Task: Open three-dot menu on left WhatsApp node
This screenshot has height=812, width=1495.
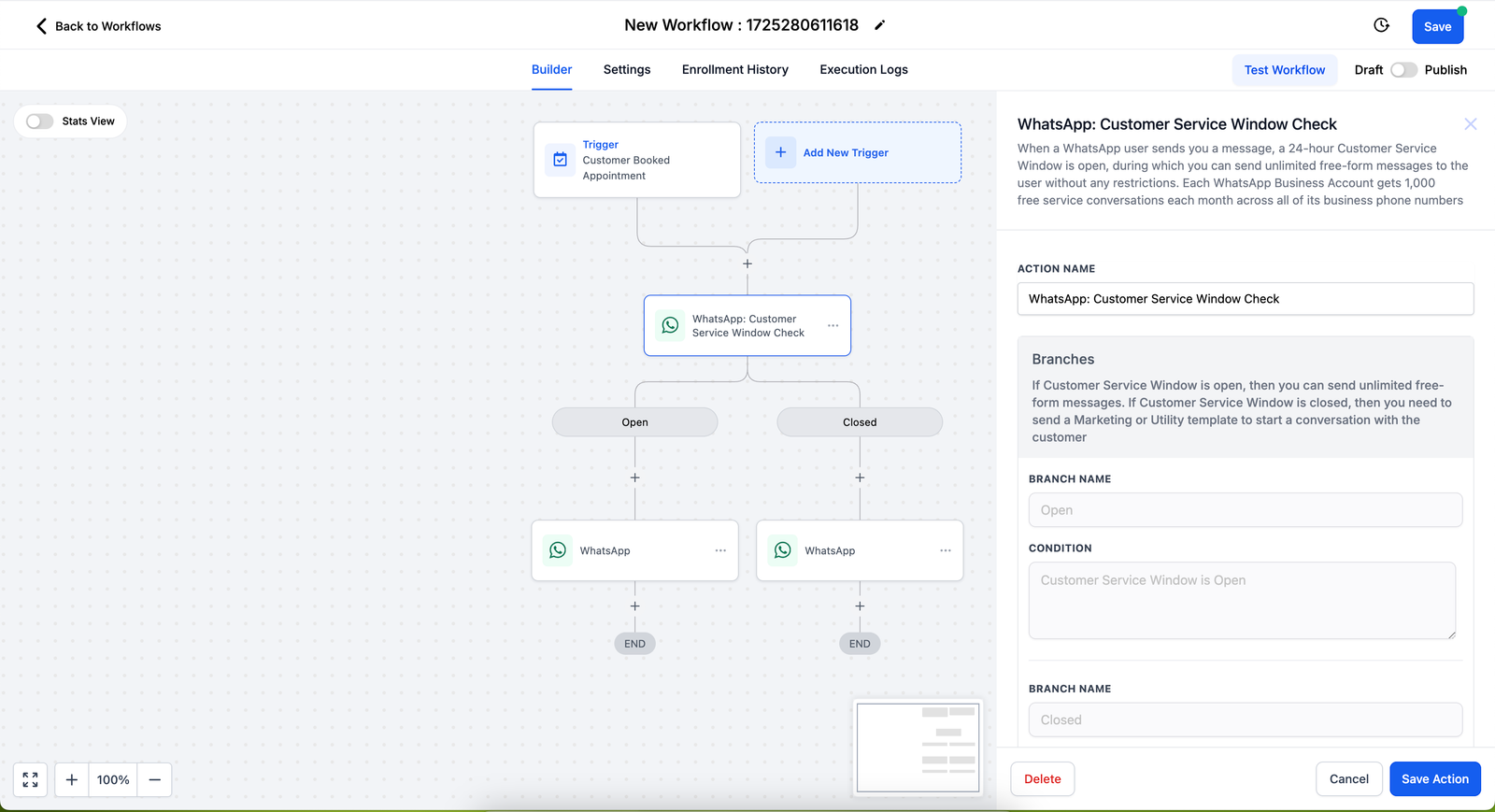Action: pyautogui.click(x=720, y=550)
